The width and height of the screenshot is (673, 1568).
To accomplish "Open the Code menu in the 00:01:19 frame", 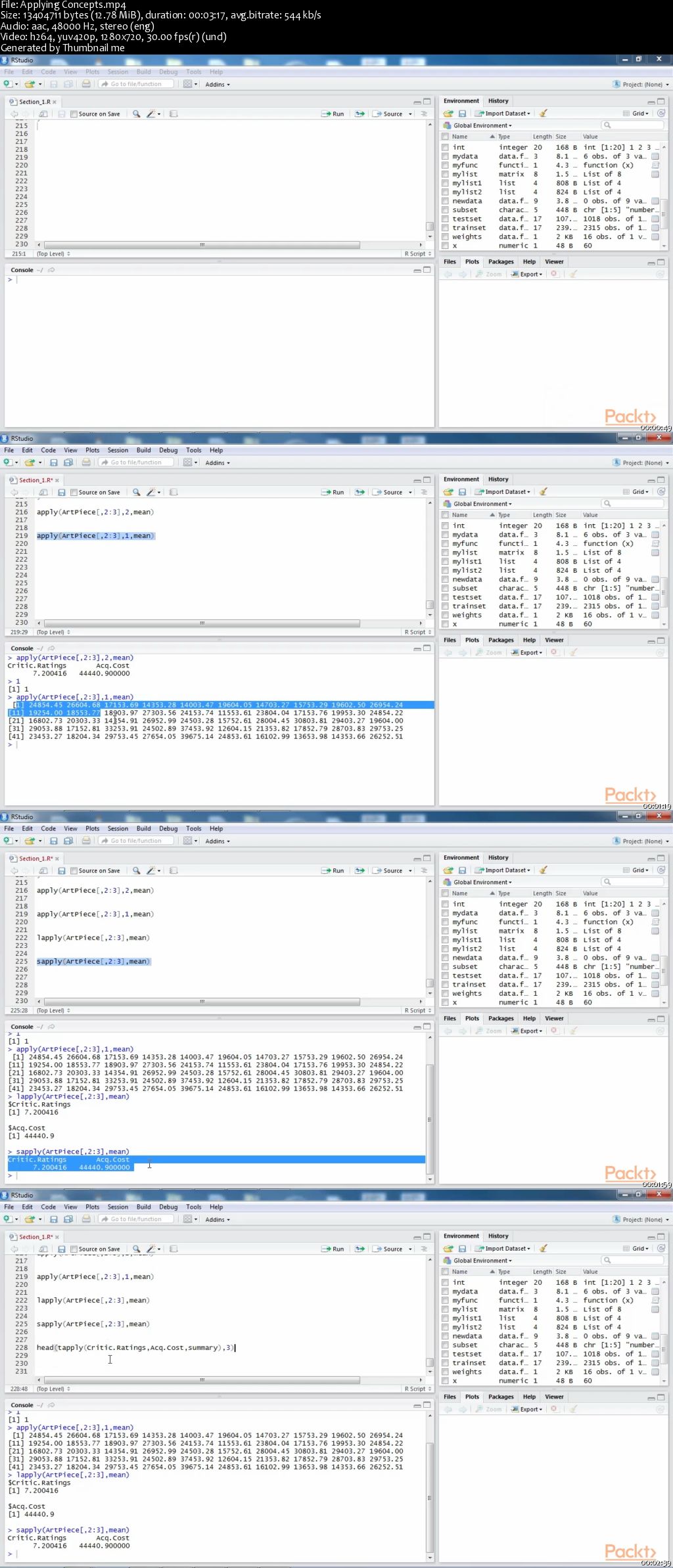I will point(49,450).
